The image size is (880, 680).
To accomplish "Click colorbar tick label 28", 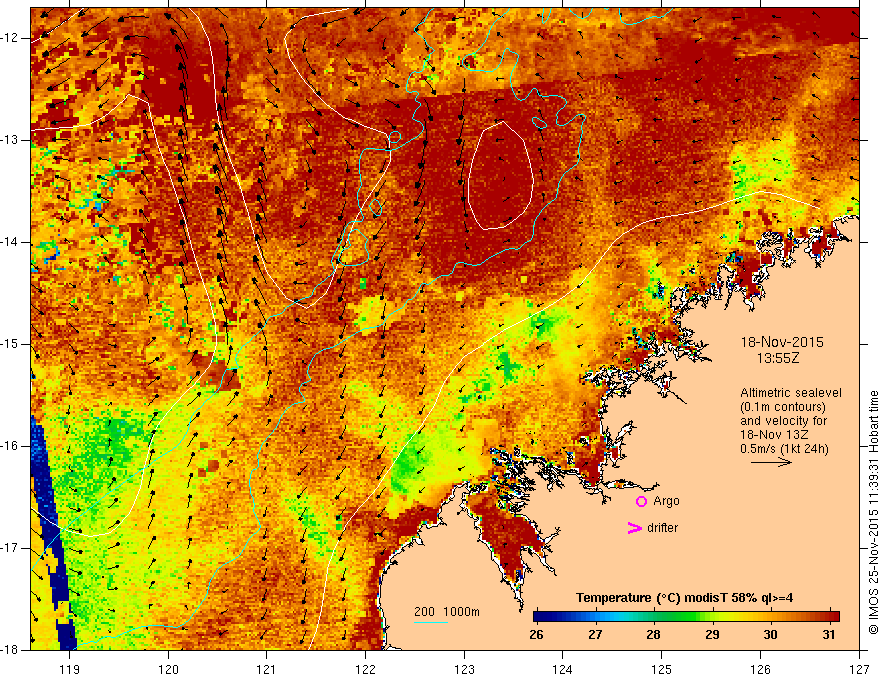I will pos(653,635).
